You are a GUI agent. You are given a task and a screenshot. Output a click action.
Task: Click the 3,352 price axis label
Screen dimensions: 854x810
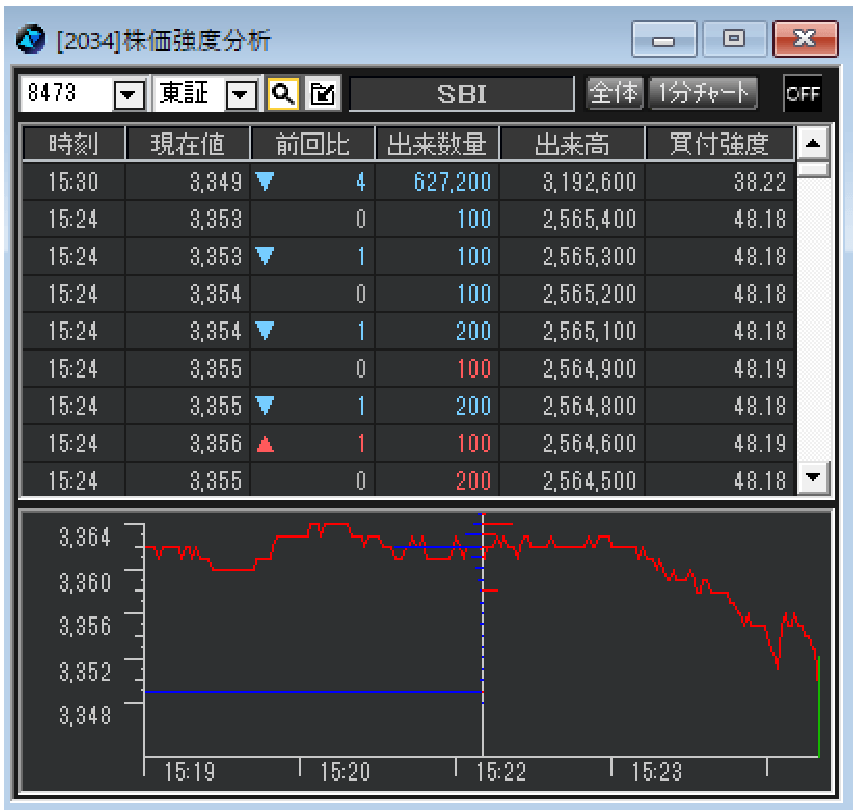coord(85,672)
